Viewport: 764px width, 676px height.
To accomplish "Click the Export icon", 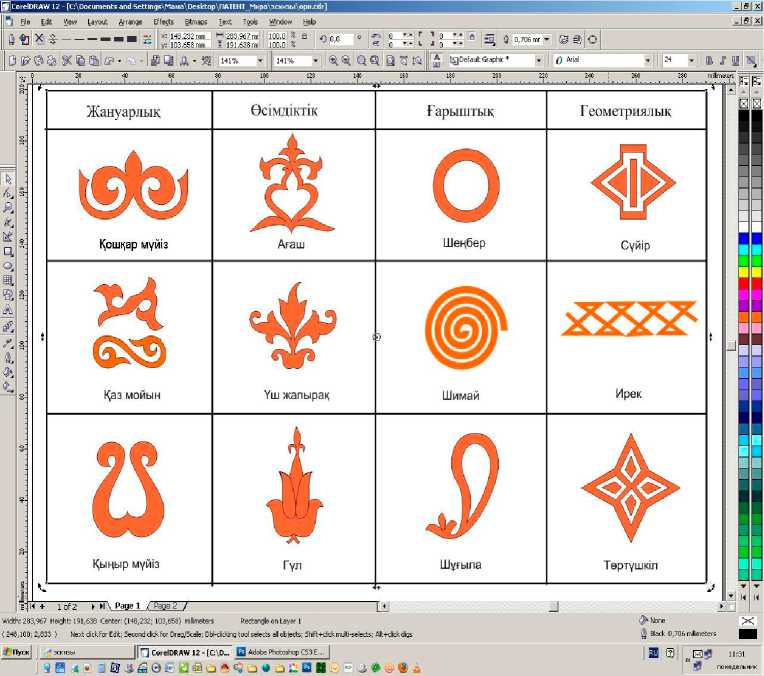I will point(169,61).
